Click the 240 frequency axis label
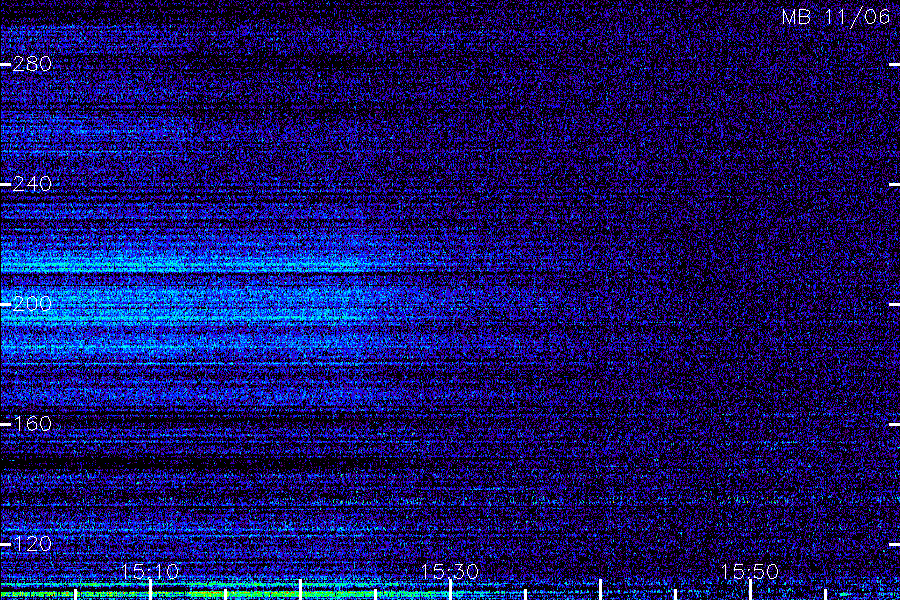Image resolution: width=900 pixels, height=600 pixels. point(32,184)
